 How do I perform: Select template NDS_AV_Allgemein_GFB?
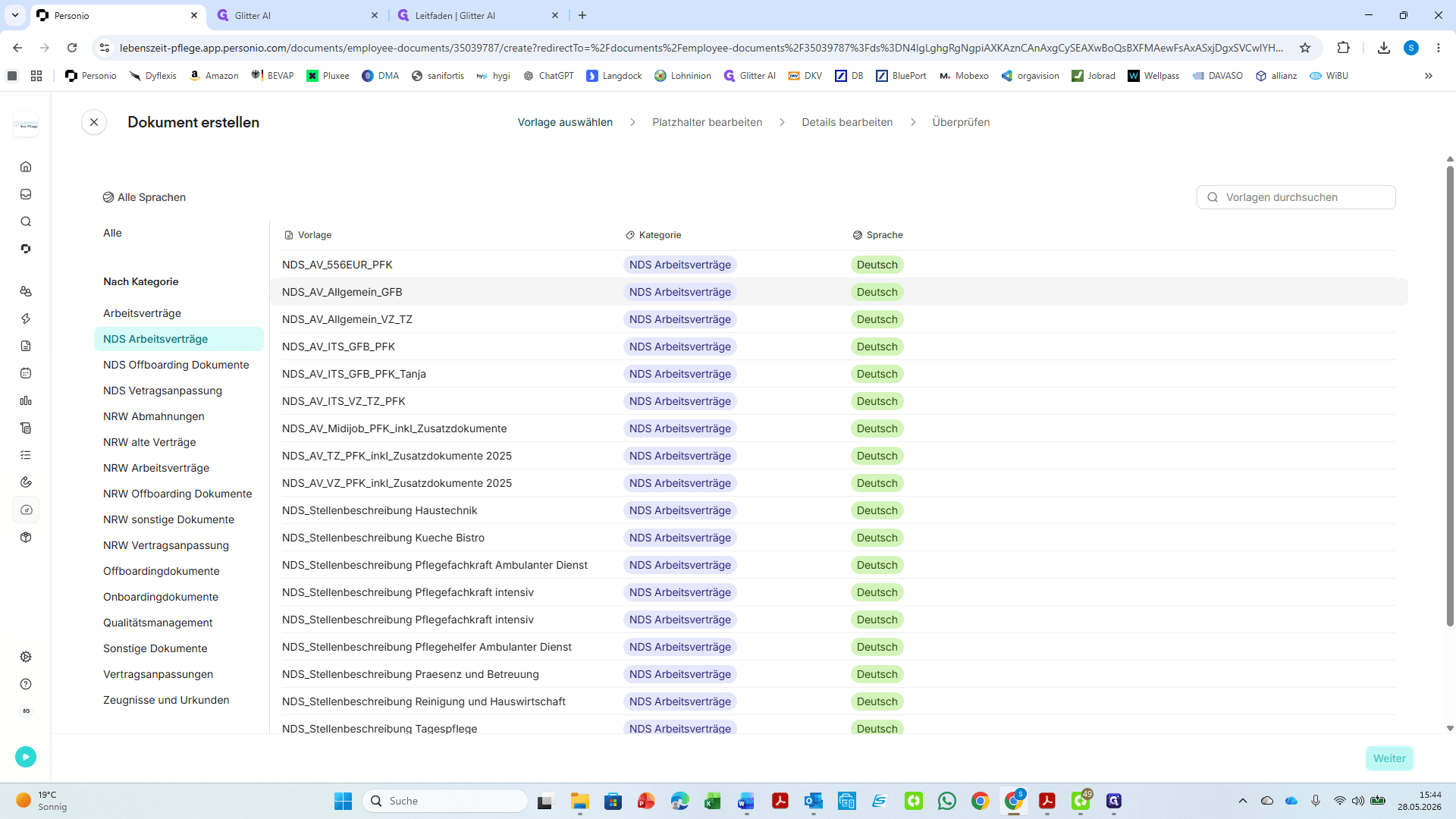click(839, 292)
